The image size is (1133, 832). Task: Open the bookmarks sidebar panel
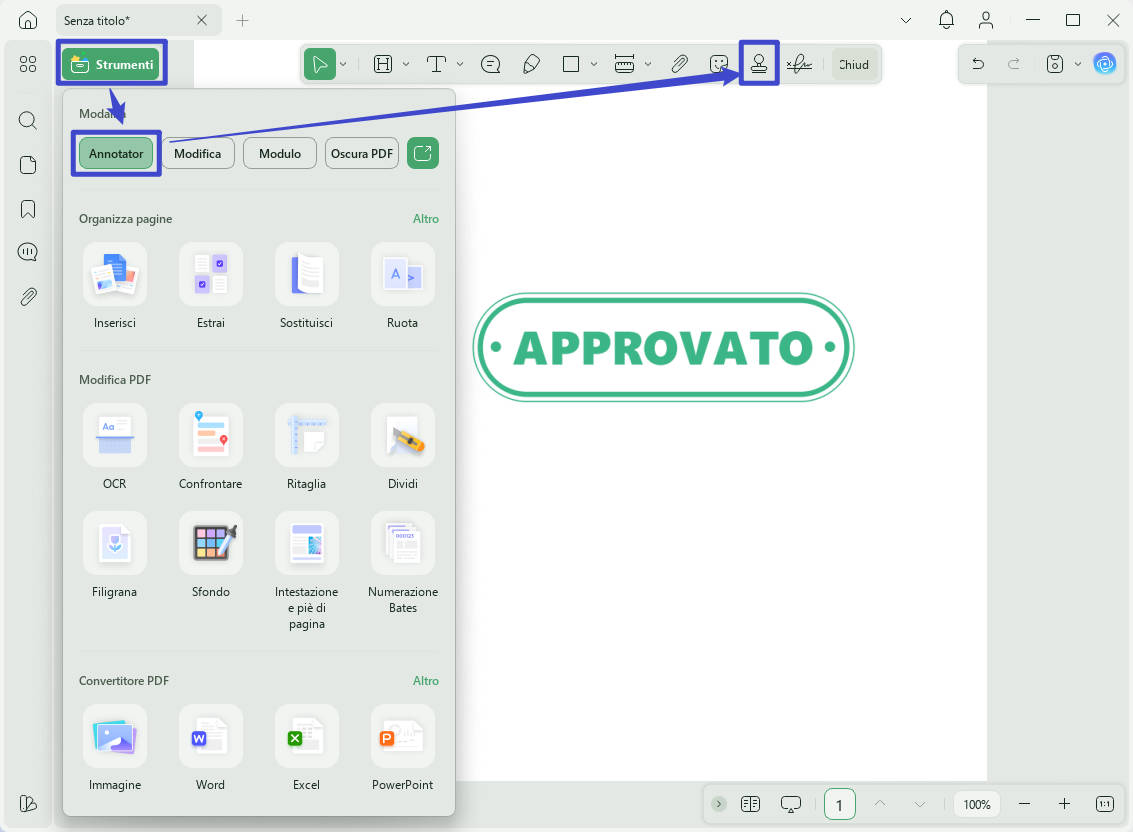28,209
